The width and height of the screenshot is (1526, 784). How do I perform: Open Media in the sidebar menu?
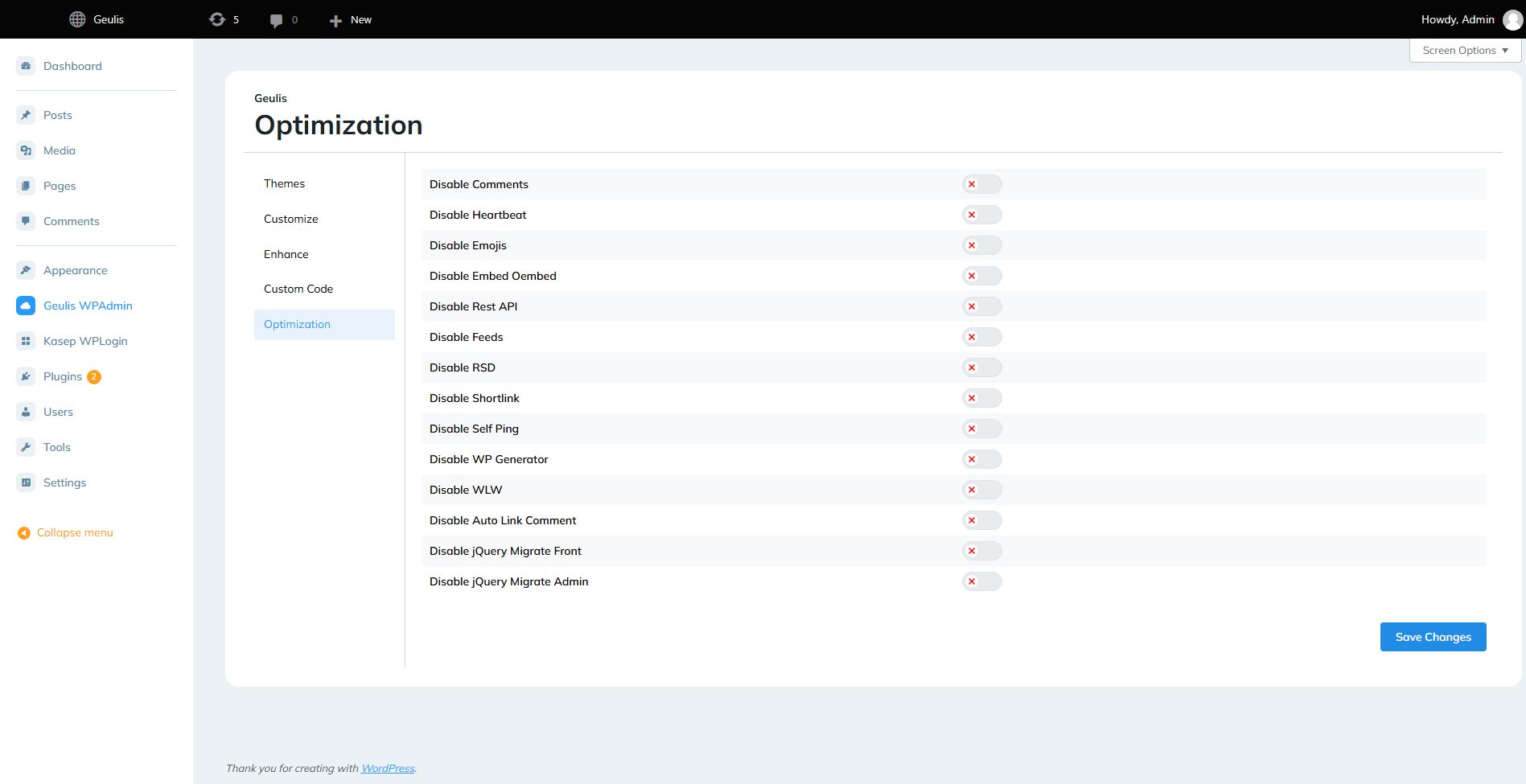[60, 150]
